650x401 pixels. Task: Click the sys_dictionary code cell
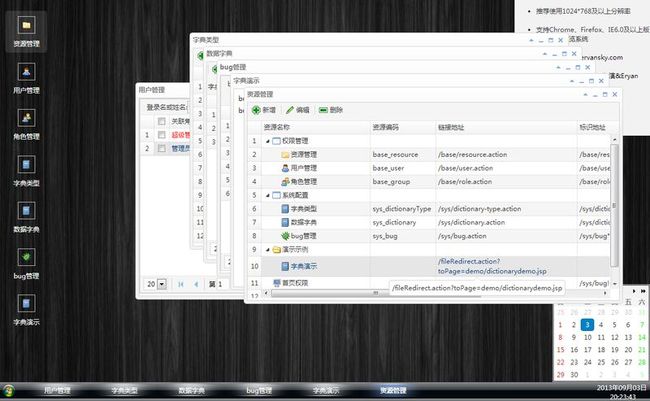pos(403,222)
